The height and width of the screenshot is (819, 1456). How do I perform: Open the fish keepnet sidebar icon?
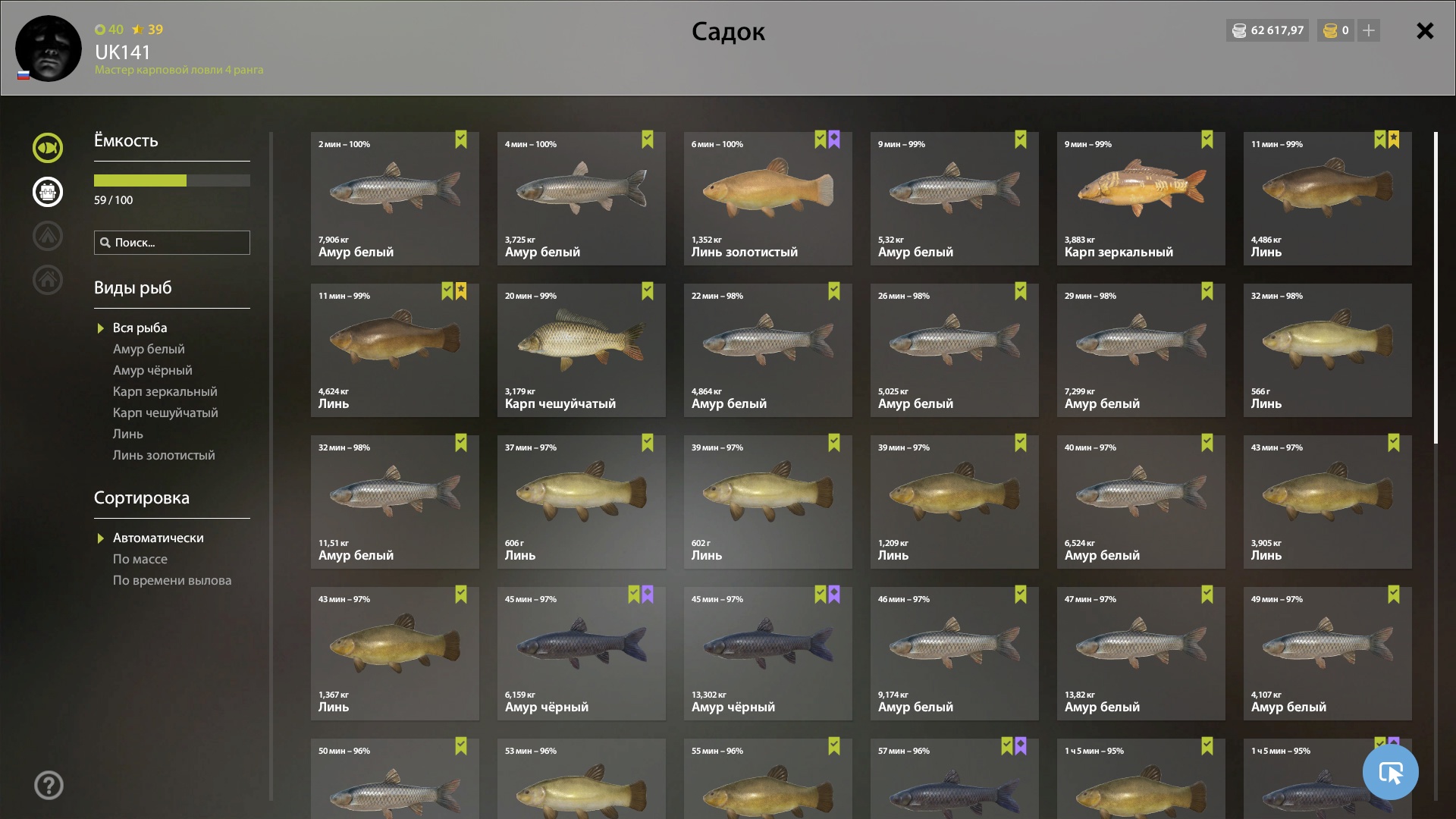tap(47, 148)
